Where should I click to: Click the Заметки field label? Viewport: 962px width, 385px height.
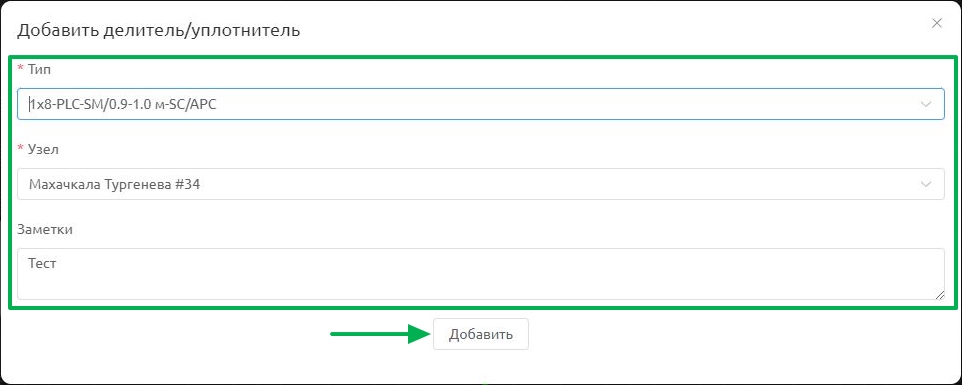pyautogui.click(x=45, y=229)
